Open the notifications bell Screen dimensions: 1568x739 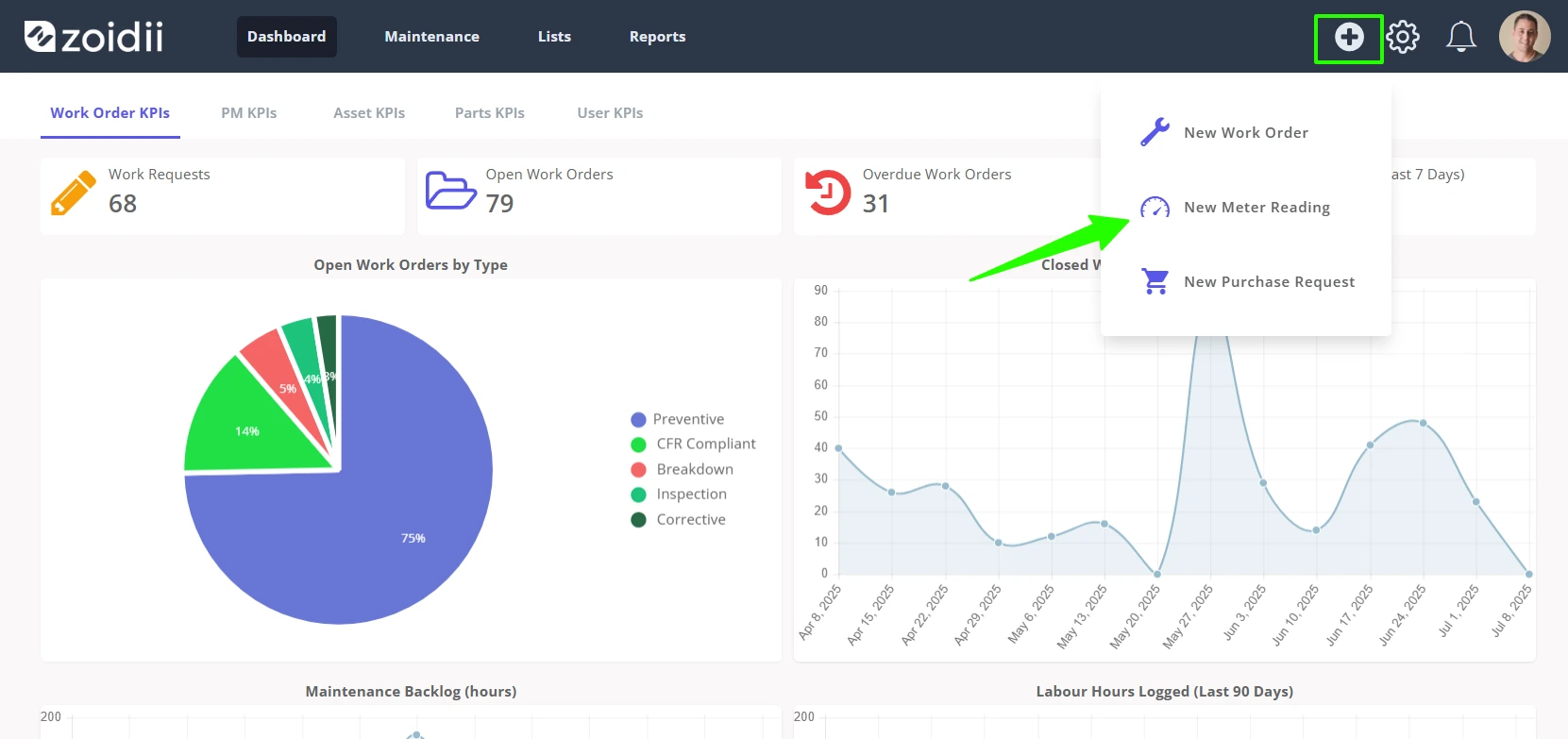1461,37
